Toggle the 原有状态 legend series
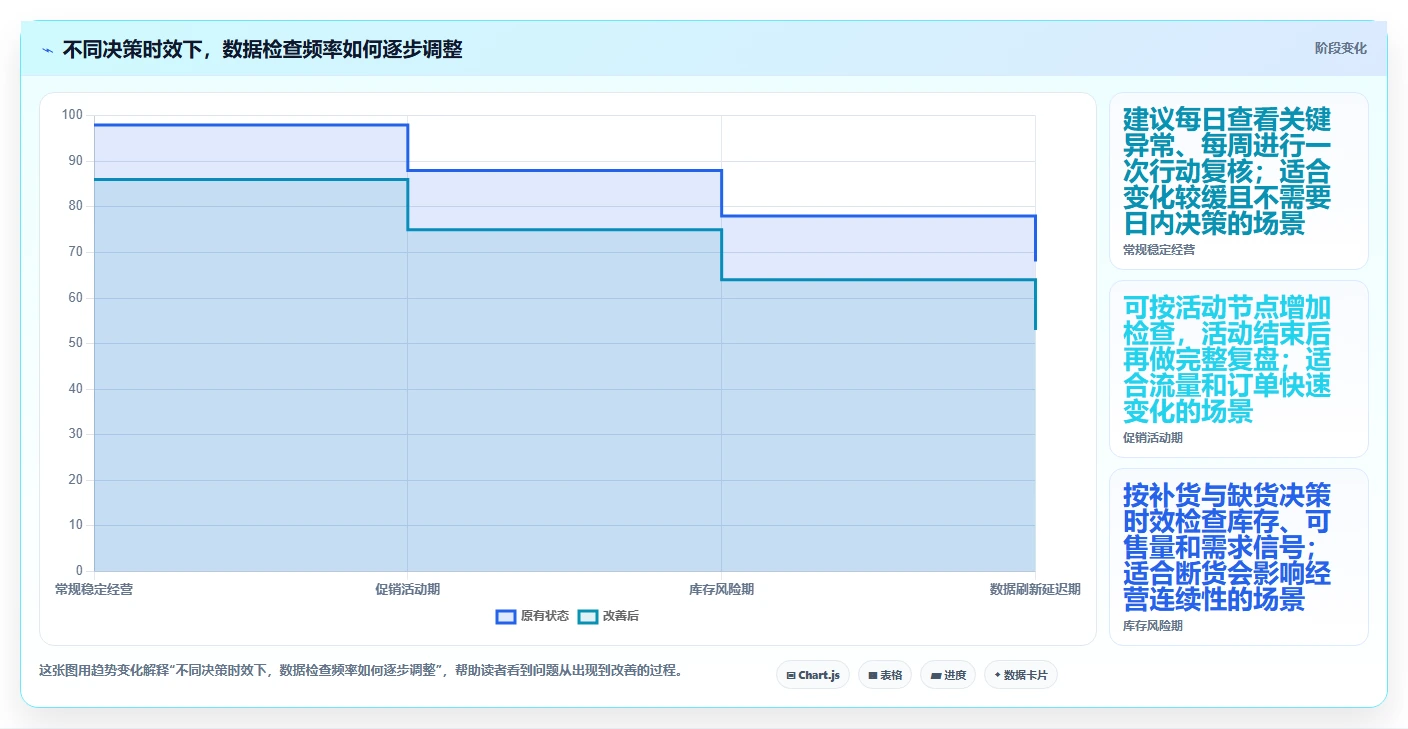The height and width of the screenshot is (729, 1408). click(x=532, y=616)
